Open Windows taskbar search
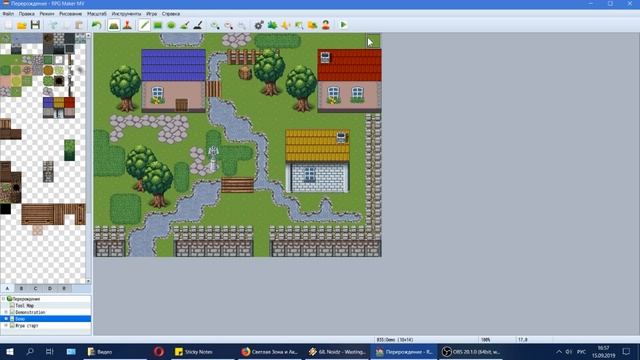This screenshot has width=640, height=360. pyautogui.click(x=30, y=351)
